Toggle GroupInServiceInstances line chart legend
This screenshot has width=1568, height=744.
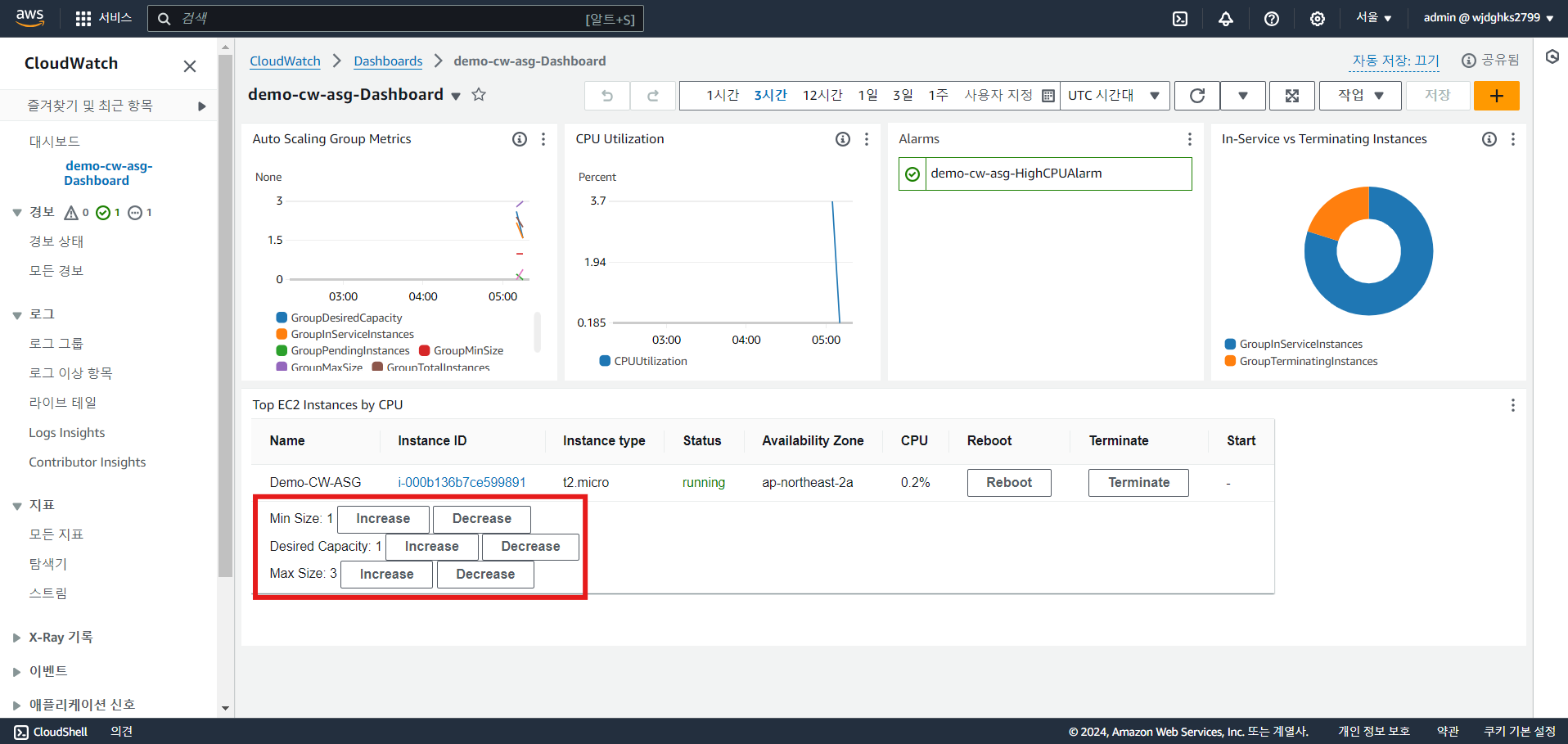[x=345, y=334]
